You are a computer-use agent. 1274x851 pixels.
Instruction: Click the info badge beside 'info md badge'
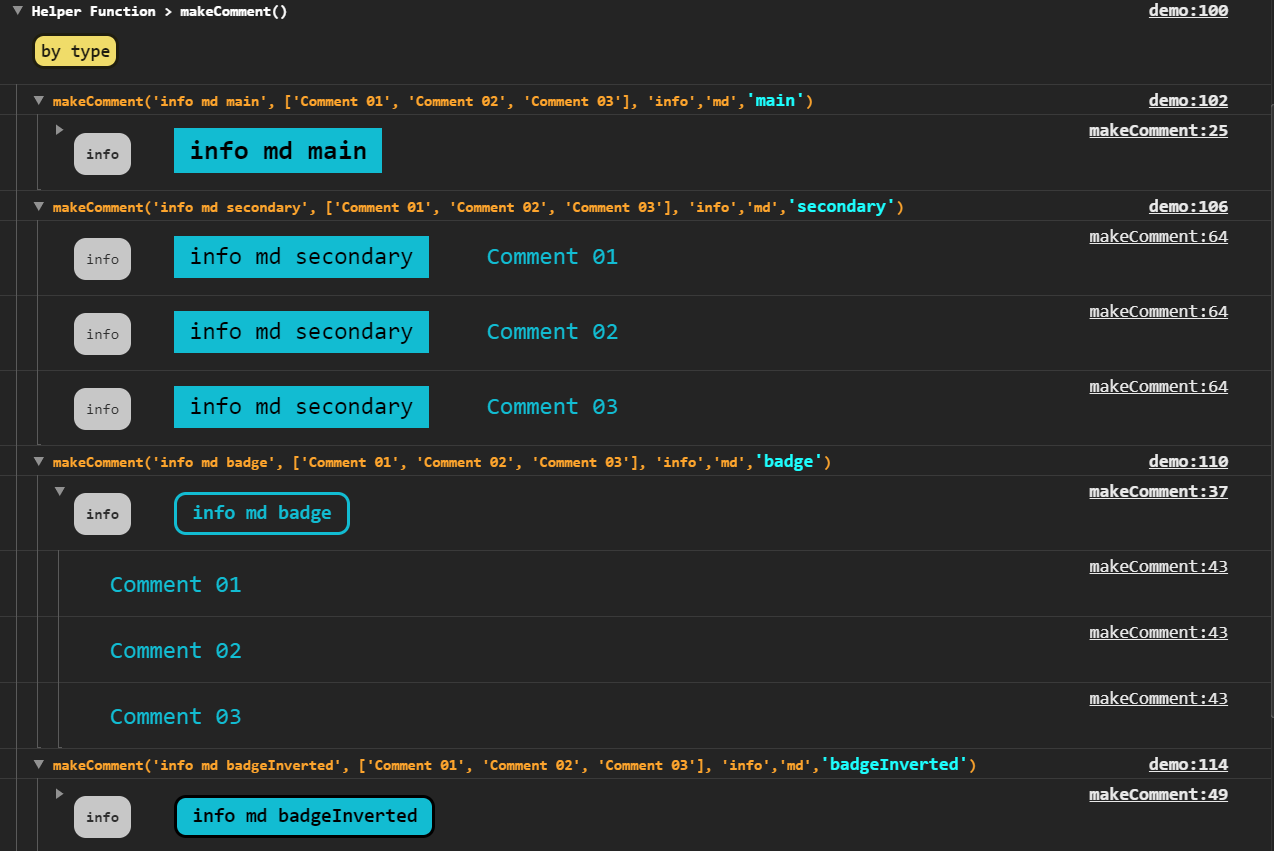point(102,514)
